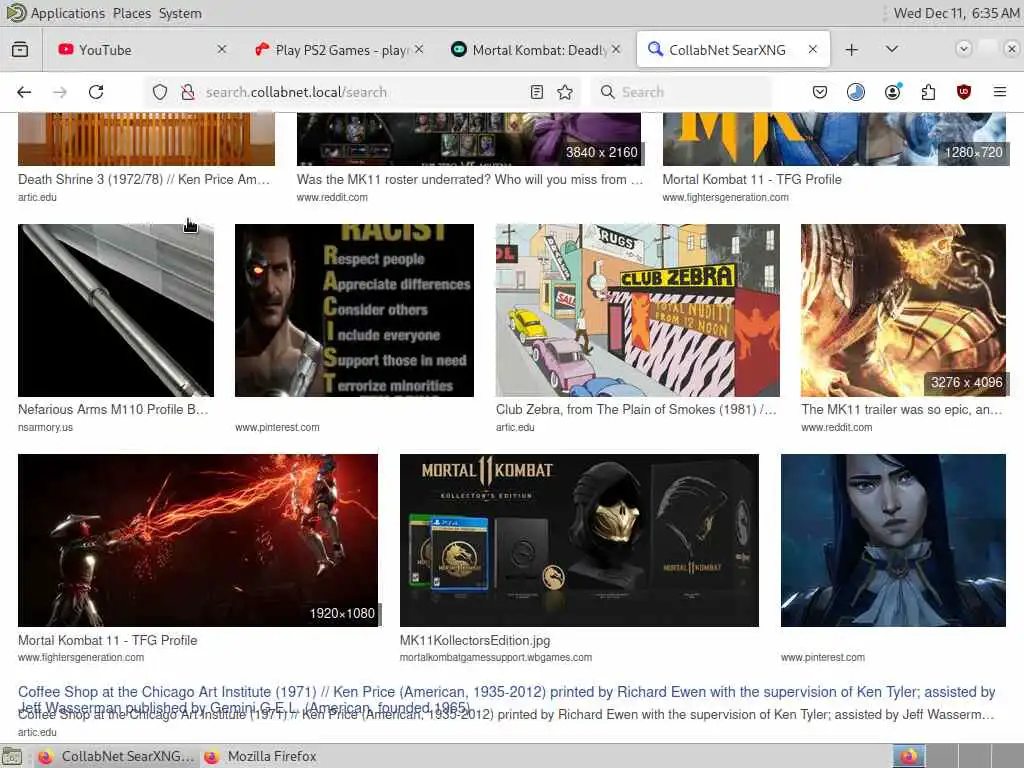This screenshot has width=1024, height=768.
Task: Open the Death Shrine 3 image thumbnail
Action: tap(146, 139)
